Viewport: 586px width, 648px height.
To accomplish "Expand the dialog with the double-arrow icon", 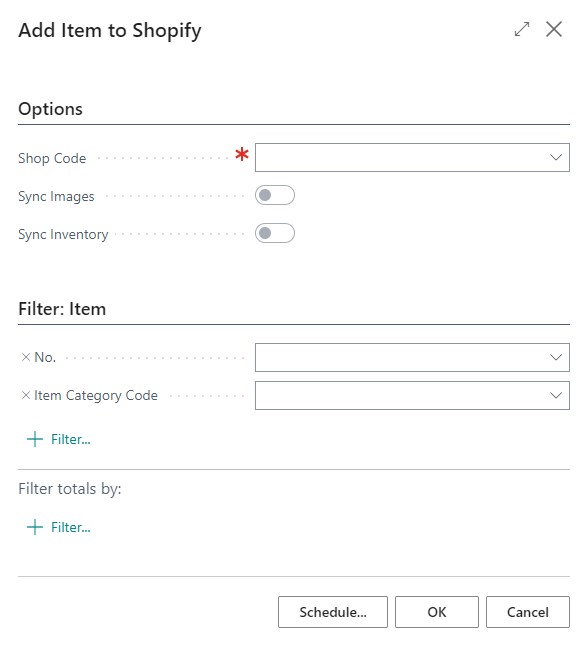I will [522, 29].
